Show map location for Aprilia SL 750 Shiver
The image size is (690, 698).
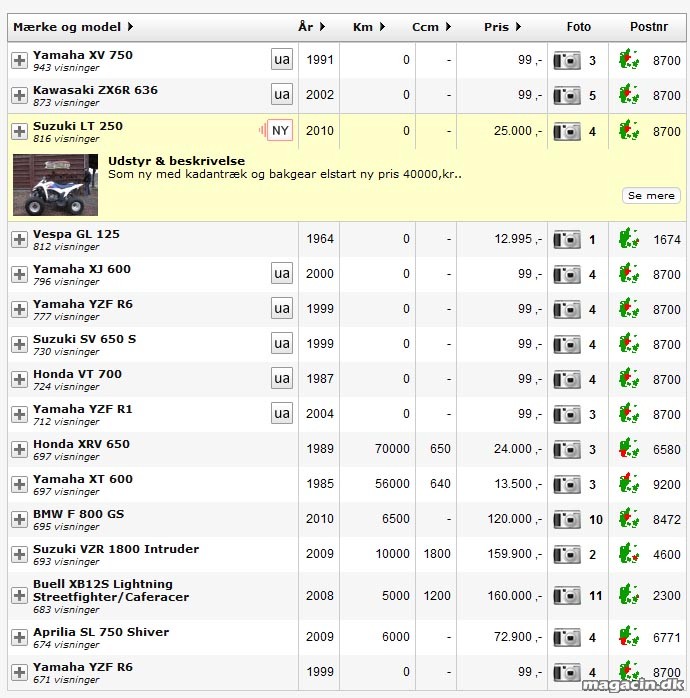[x=629, y=637]
